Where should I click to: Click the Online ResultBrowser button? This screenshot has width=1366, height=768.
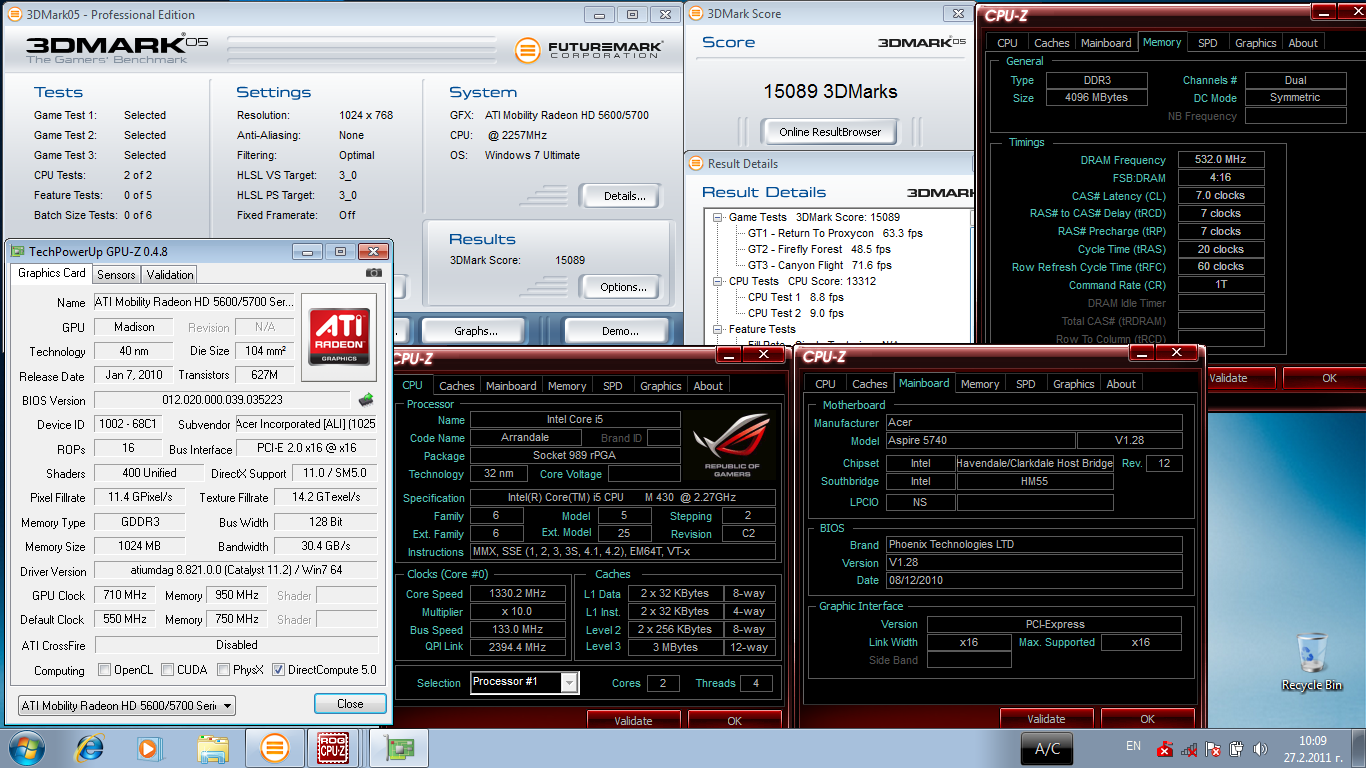(x=830, y=132)
